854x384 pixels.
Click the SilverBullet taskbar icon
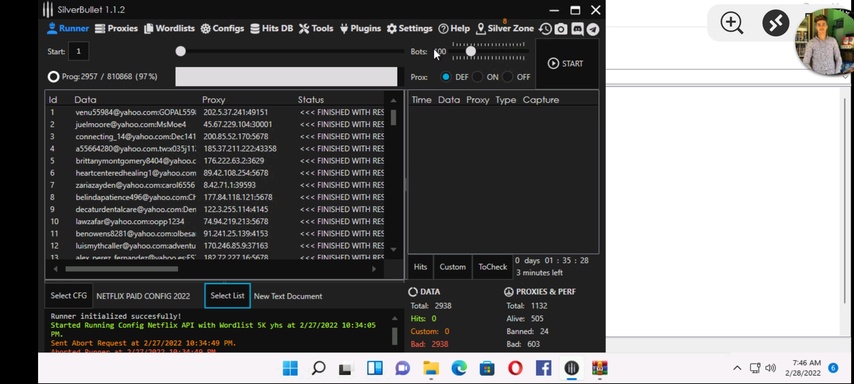(571, 368)
